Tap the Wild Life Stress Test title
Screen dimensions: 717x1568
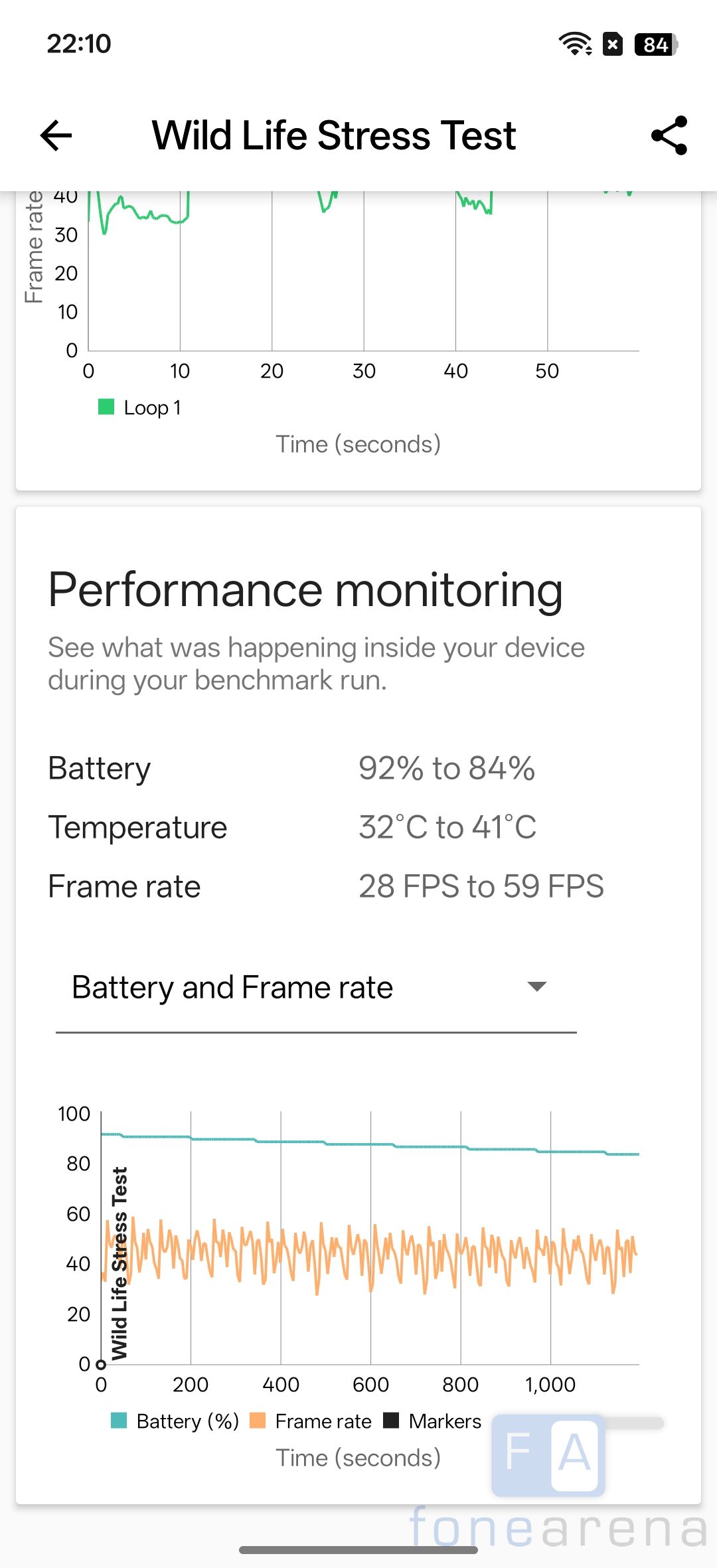[334, 135]
